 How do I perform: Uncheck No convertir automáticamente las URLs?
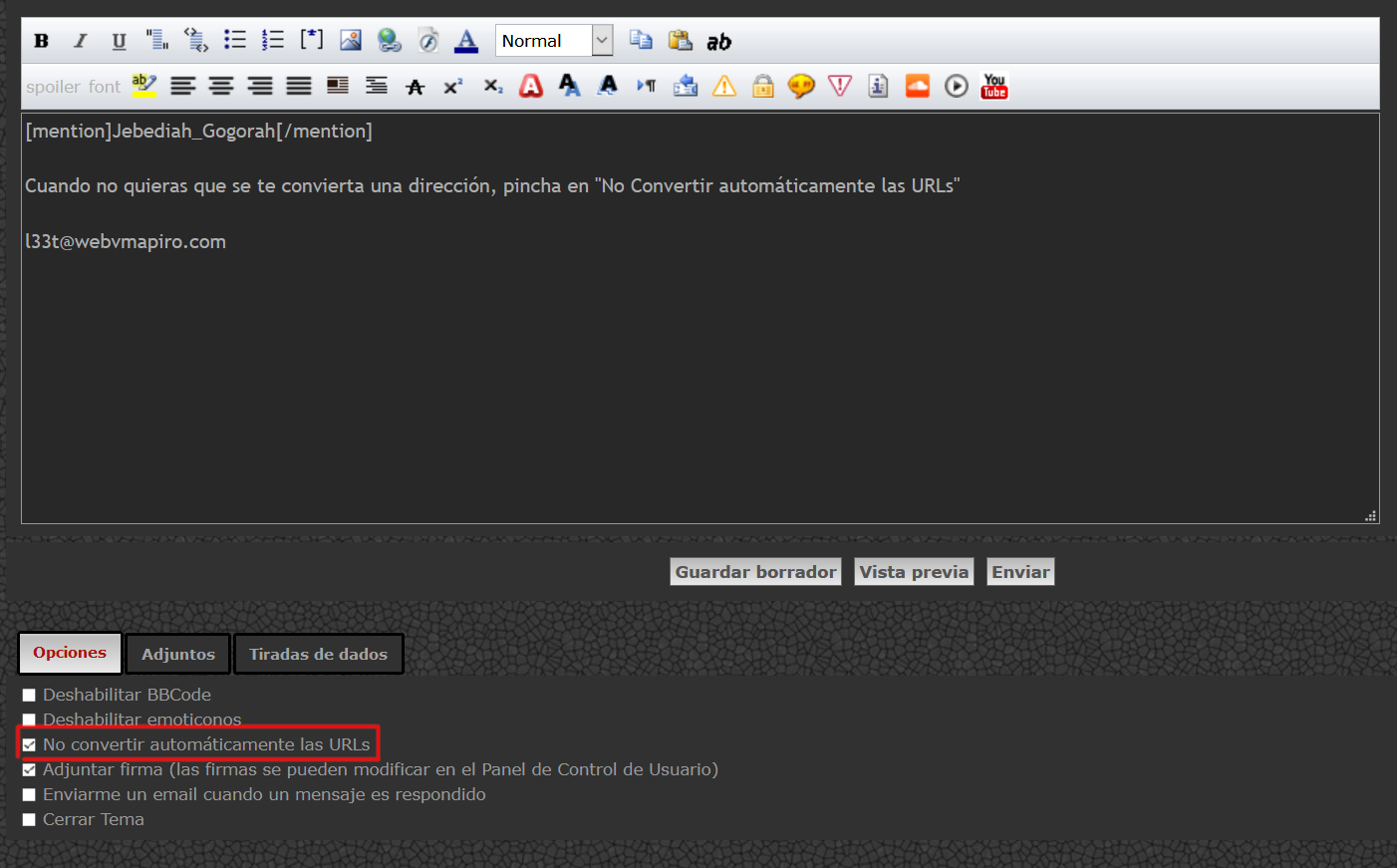(29, 745)
